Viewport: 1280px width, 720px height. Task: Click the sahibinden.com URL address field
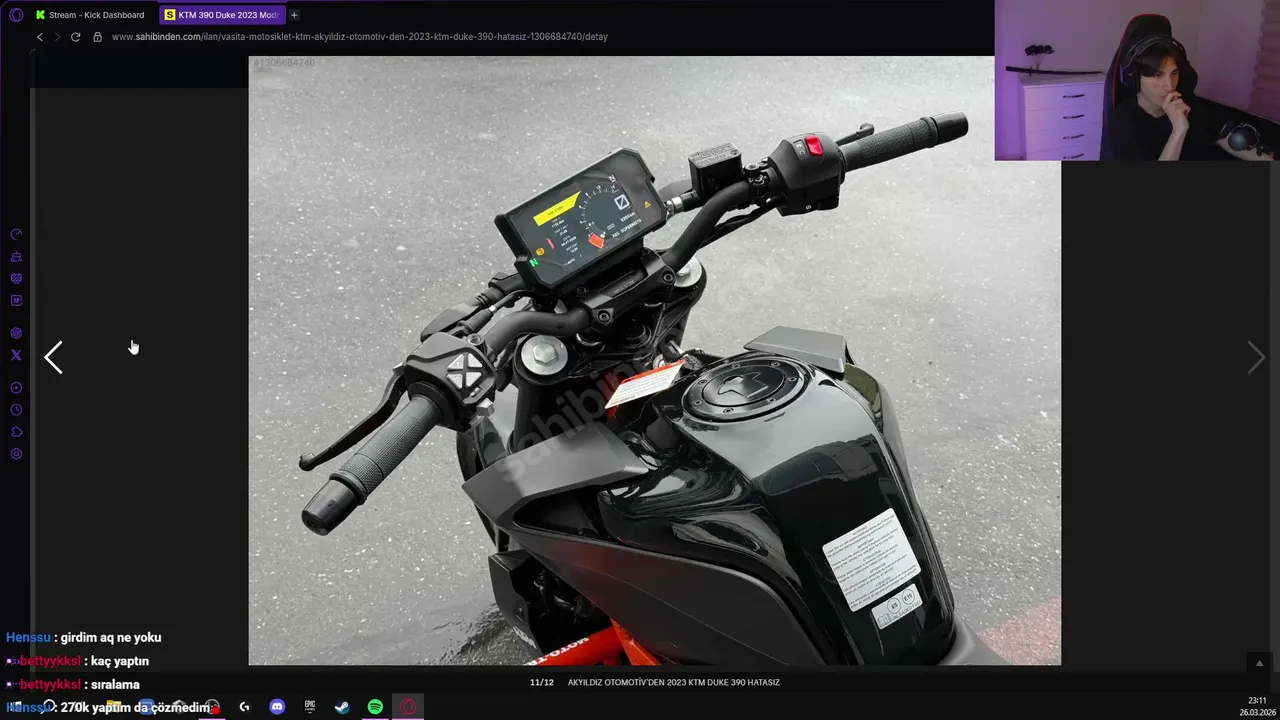[x=360, y=37]
